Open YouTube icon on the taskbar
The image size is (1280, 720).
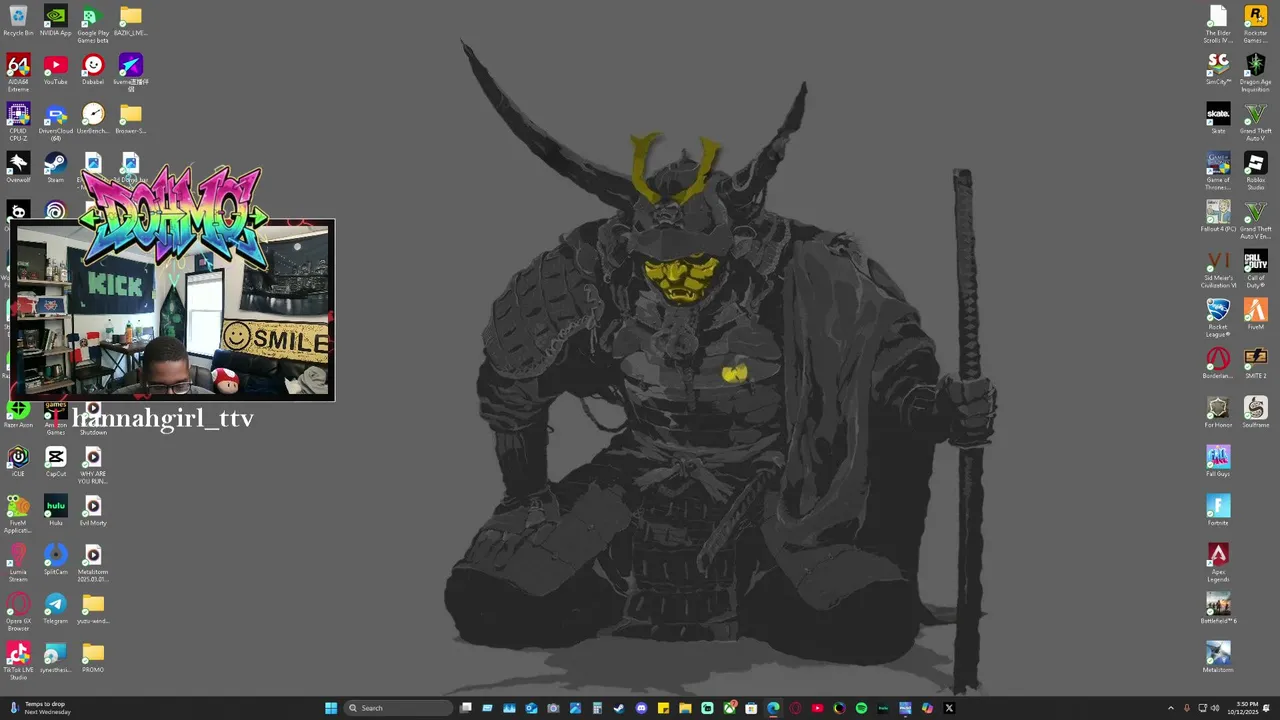coord(817,708)
